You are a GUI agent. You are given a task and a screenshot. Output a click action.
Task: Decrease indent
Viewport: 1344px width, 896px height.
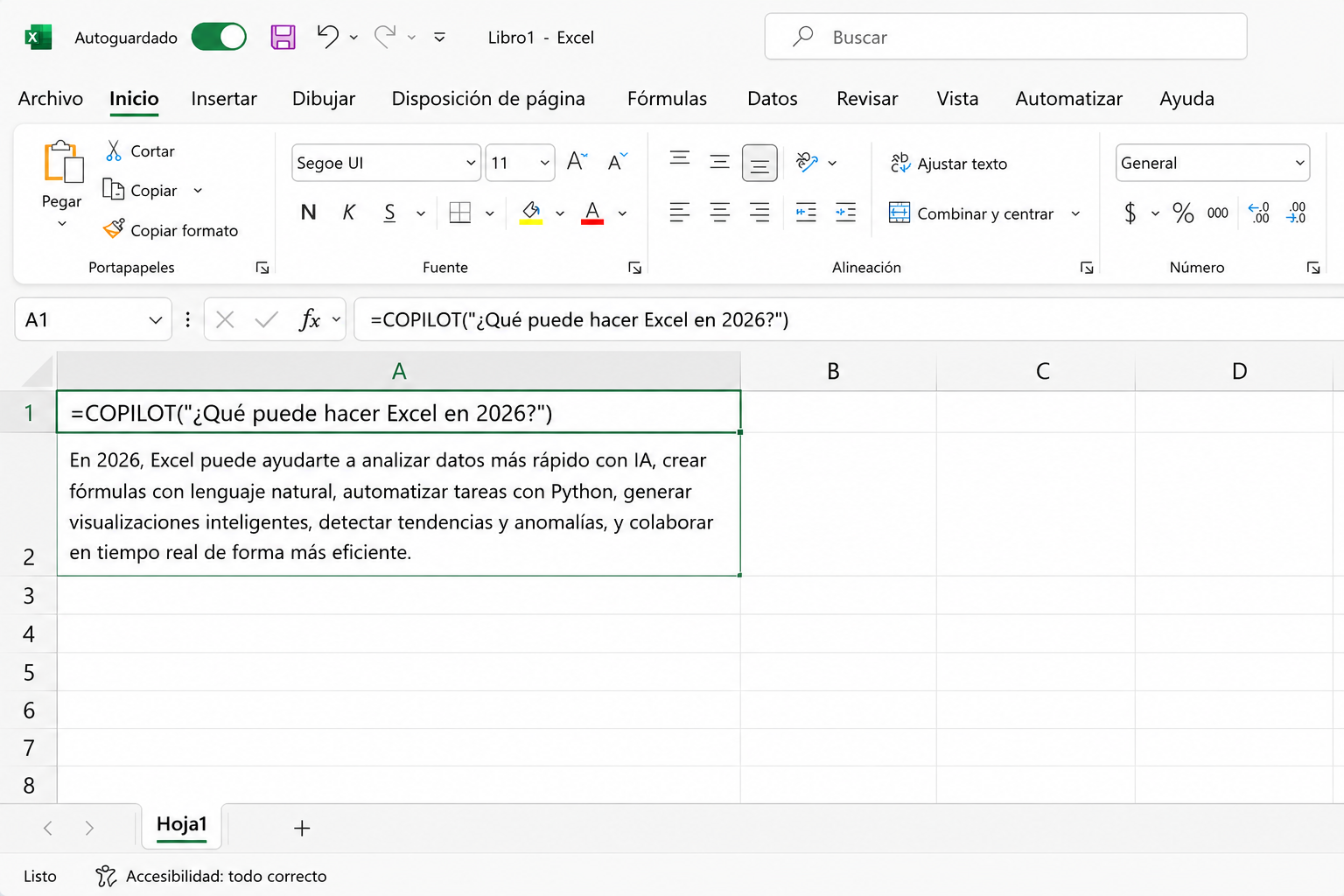pos(806,212)
